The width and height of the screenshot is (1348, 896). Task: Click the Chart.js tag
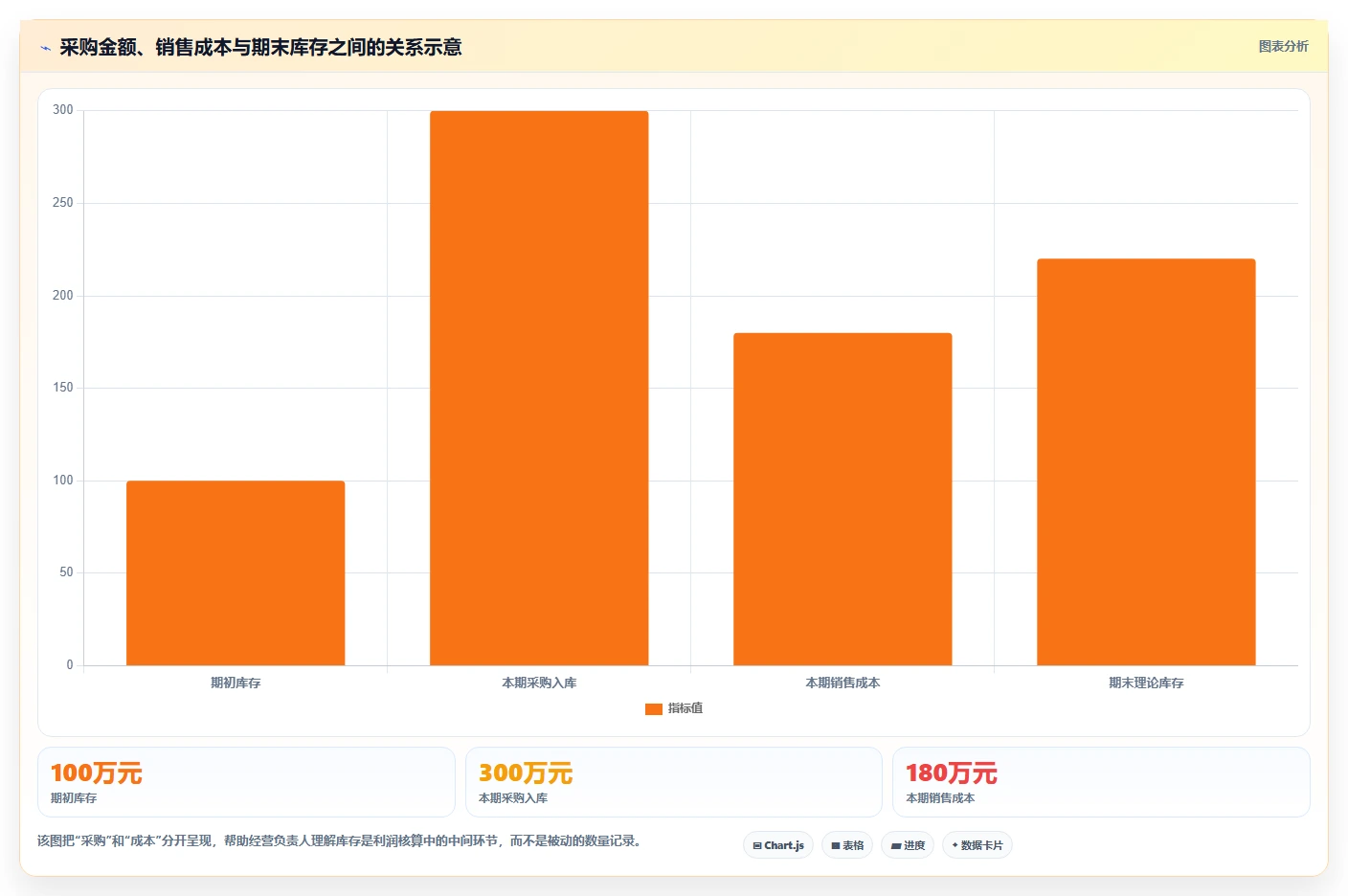[778, 845]
